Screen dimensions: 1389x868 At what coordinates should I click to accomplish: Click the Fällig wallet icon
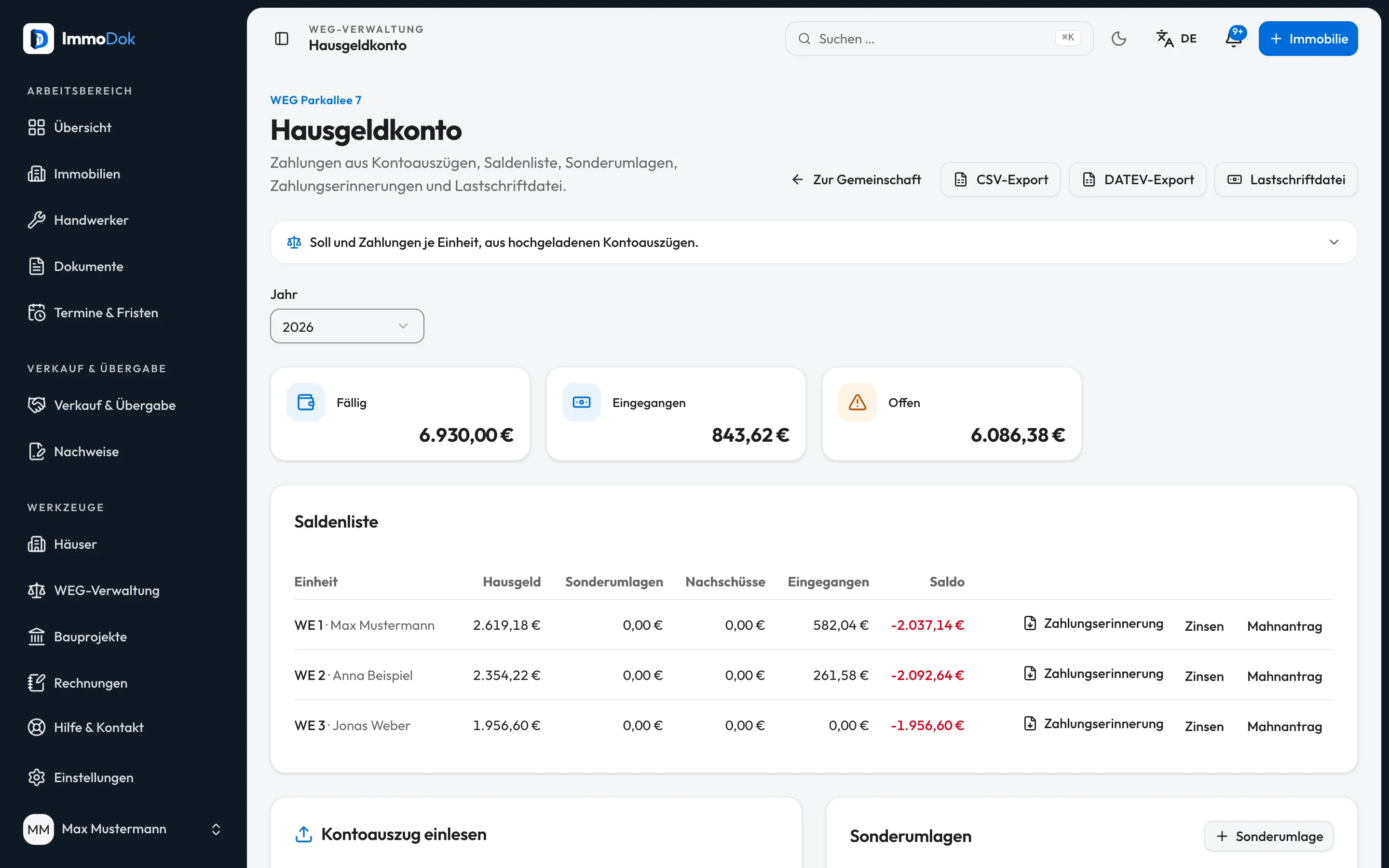(x=306, y=403)
